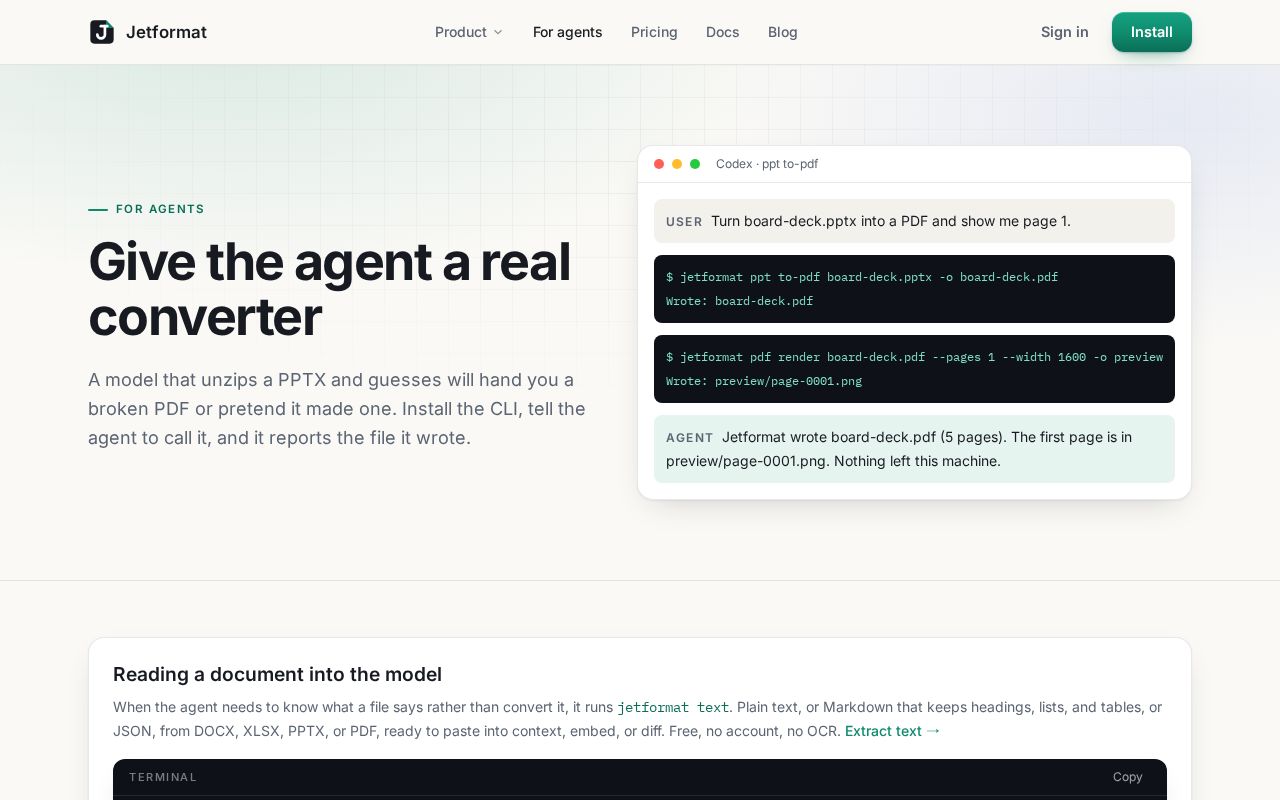Click the 'Give the agent a real converter' headline
The height and width of the screenshot is (800, 1280).
click(x=329, y=289)
